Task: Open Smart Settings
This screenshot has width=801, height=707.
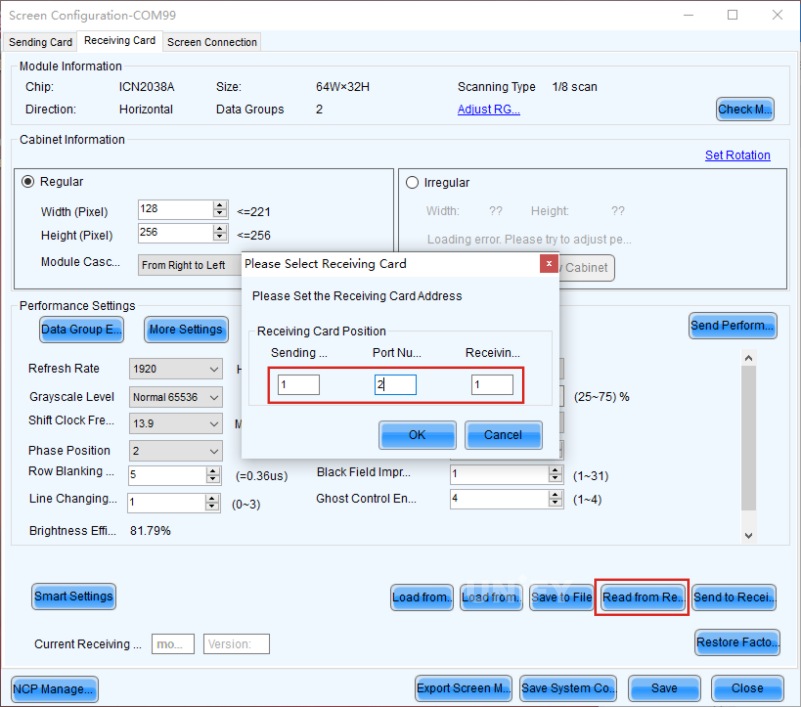Action: (x=74, y=596)
